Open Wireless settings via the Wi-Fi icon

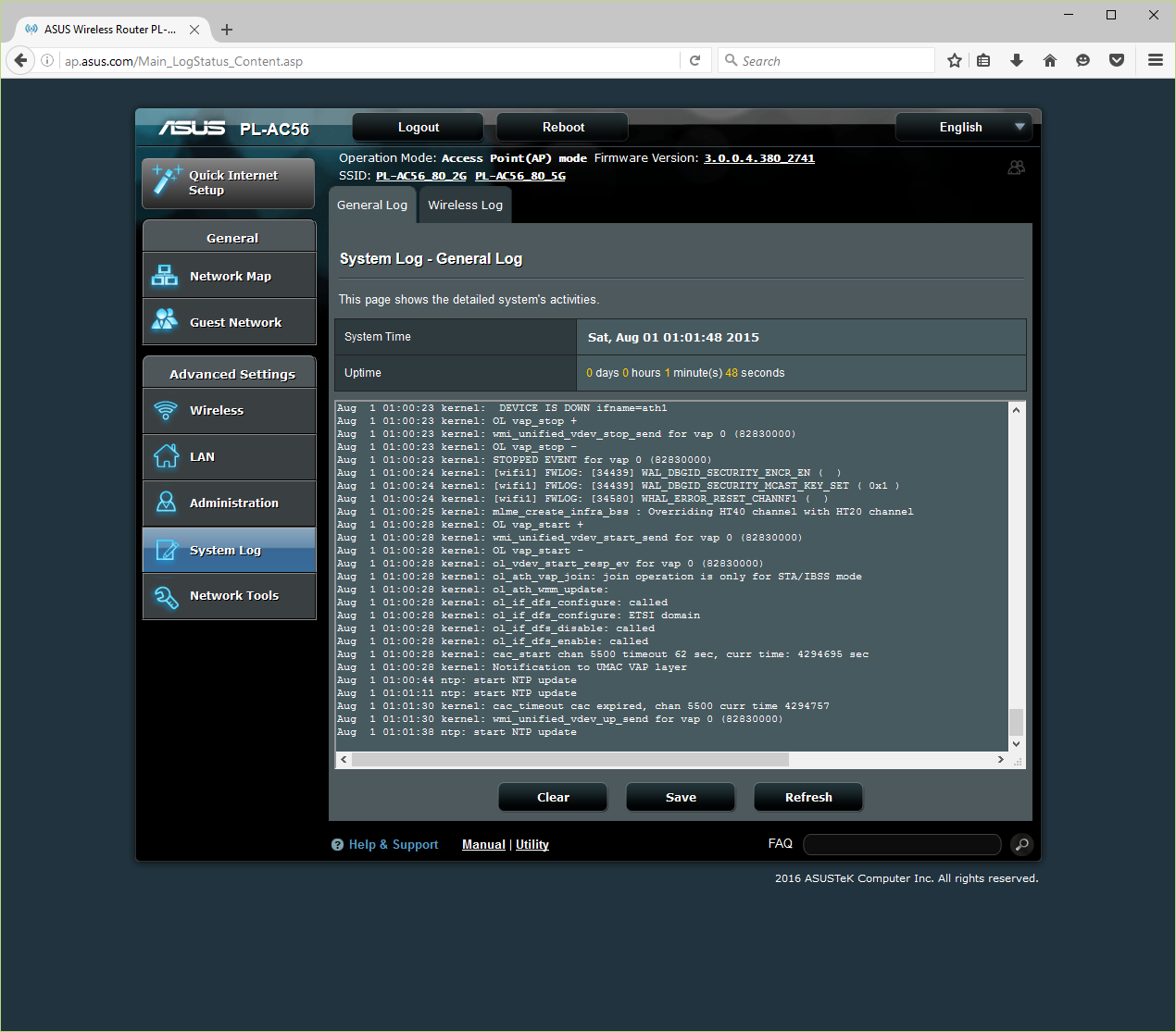[166, 410]
